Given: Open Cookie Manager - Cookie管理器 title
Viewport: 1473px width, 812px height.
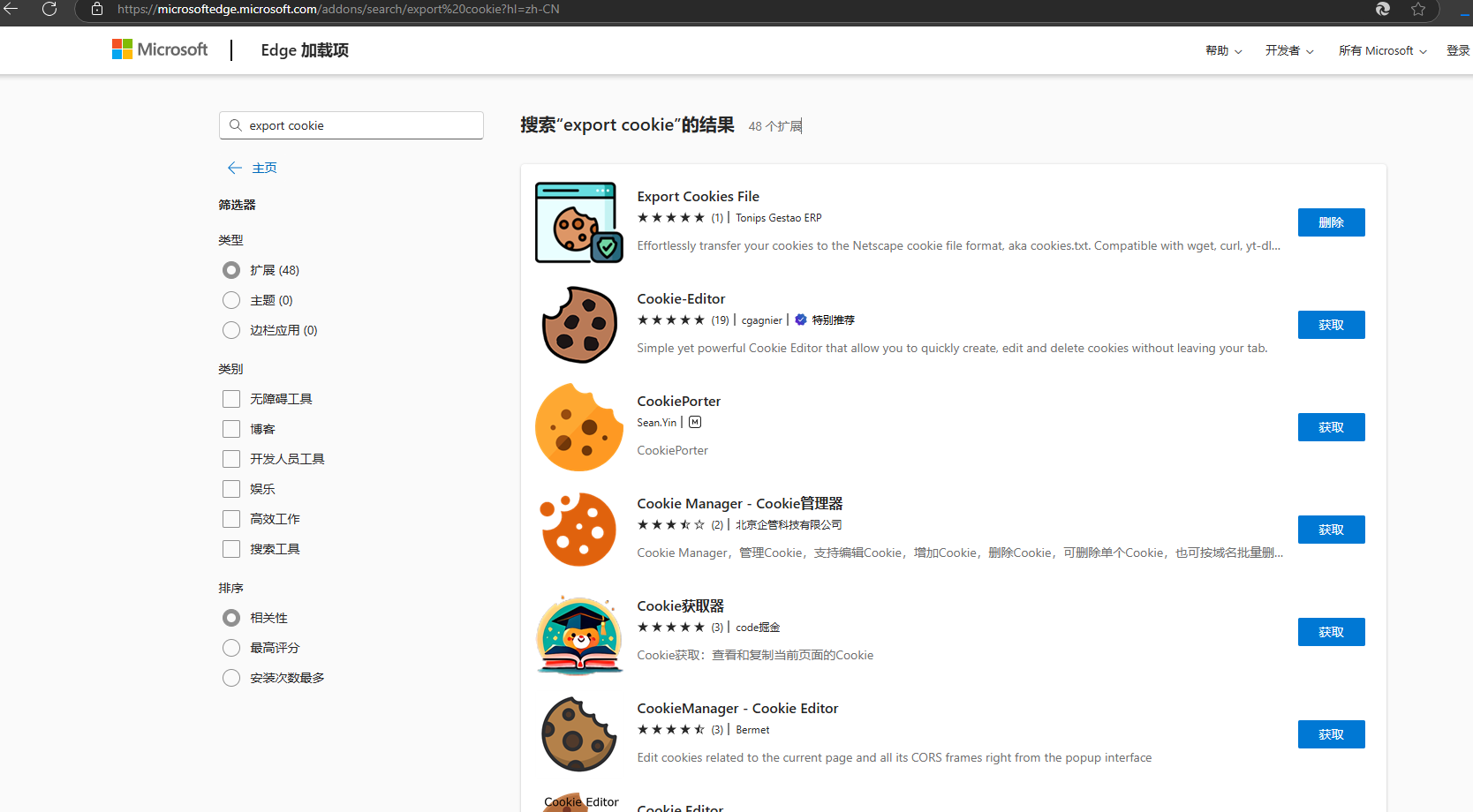Looking at the screenshot, I should point(740,504).
